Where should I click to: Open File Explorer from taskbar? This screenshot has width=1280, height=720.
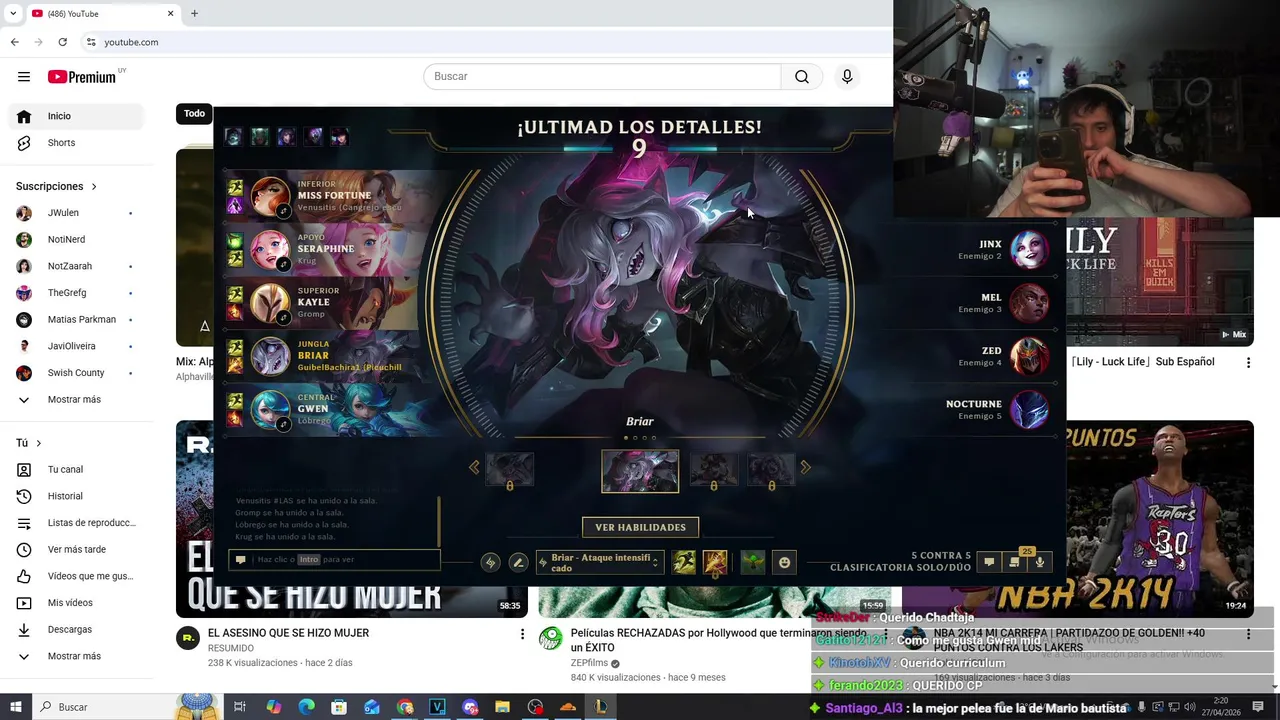click(503, 707)
